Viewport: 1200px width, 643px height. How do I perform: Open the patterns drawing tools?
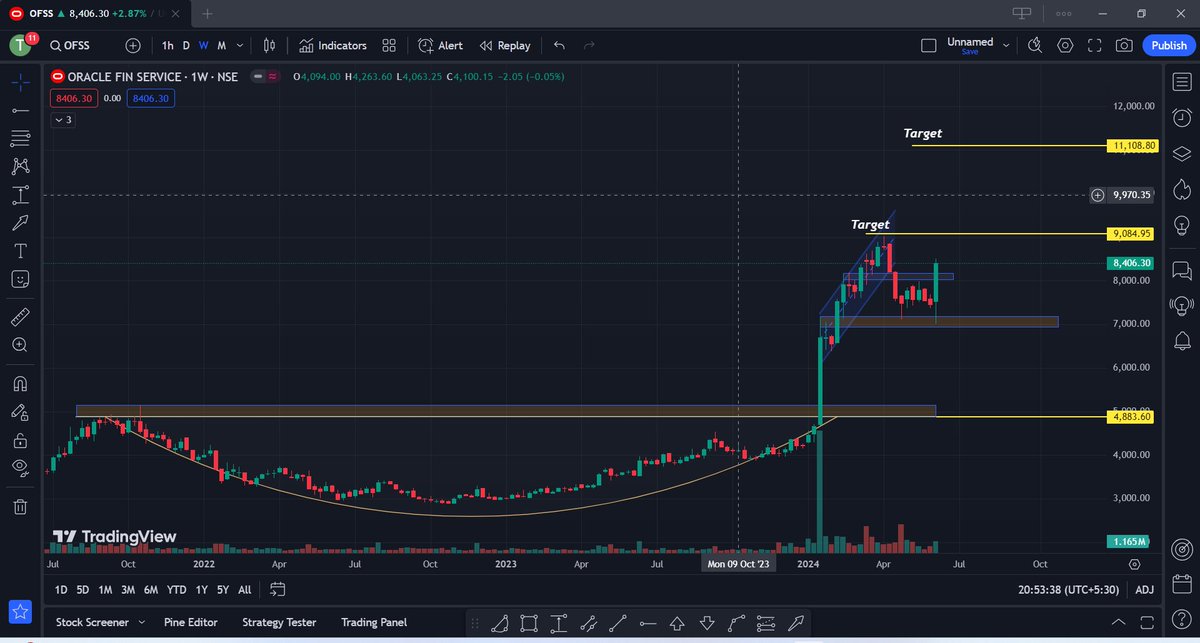point(20,166)
